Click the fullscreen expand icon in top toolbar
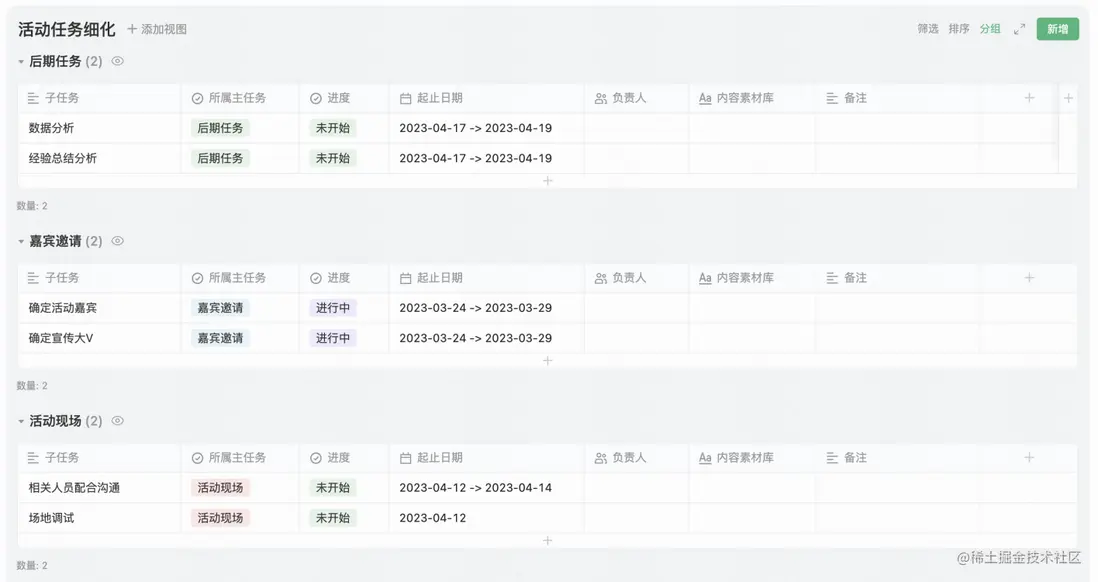 pos(1019,29)
